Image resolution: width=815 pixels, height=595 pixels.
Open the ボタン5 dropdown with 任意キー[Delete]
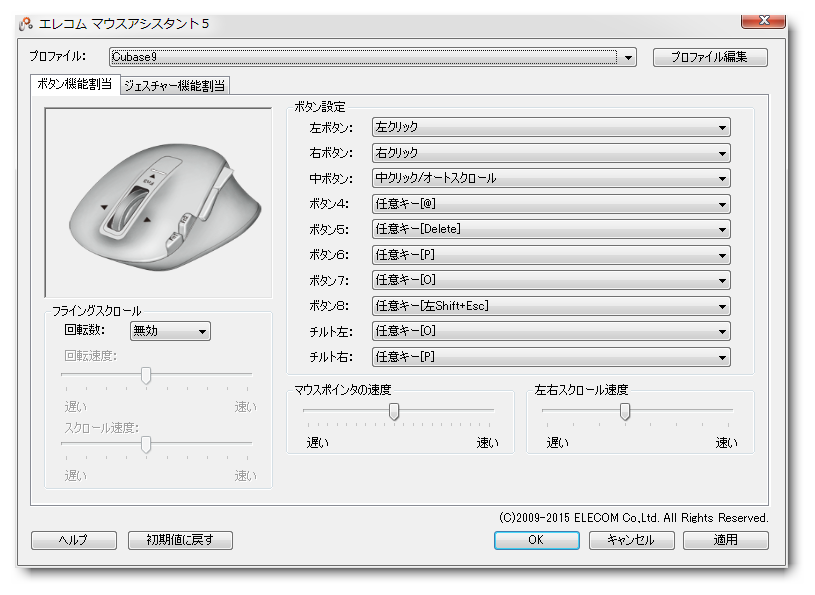(x=551, y=229)
